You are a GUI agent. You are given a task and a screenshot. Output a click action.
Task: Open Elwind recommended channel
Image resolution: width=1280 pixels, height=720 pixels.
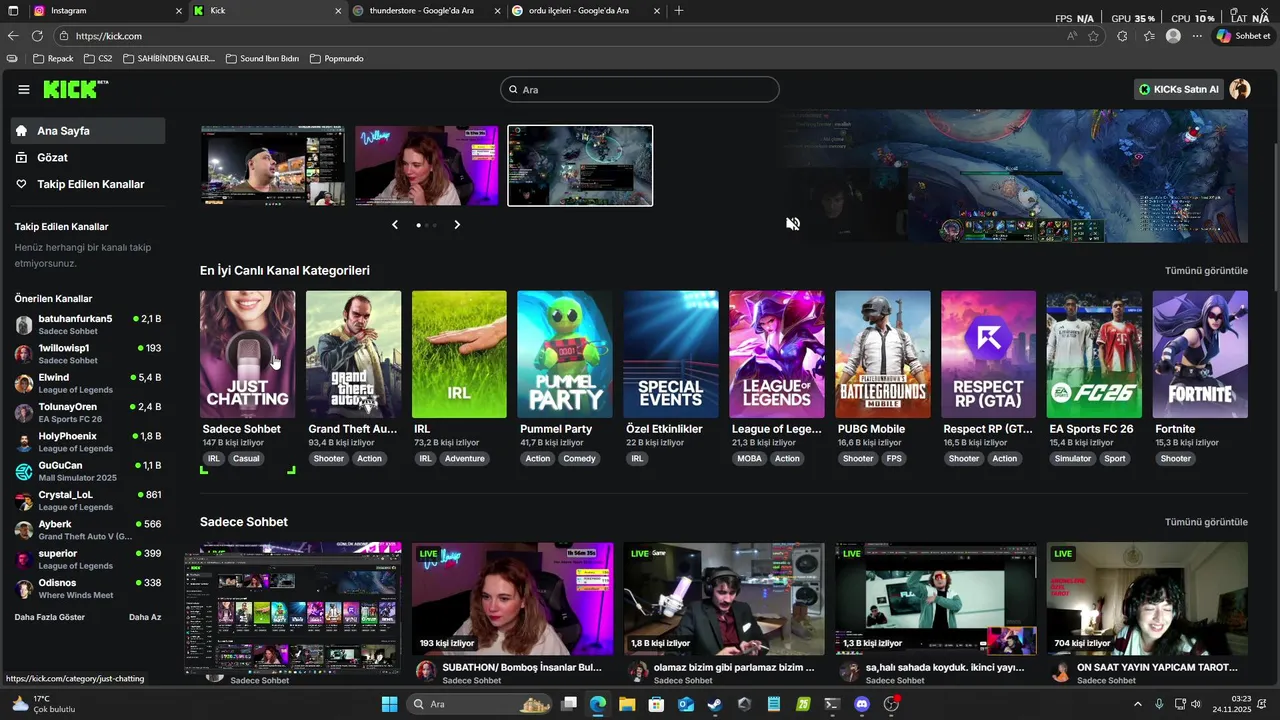tap(88, 384)
